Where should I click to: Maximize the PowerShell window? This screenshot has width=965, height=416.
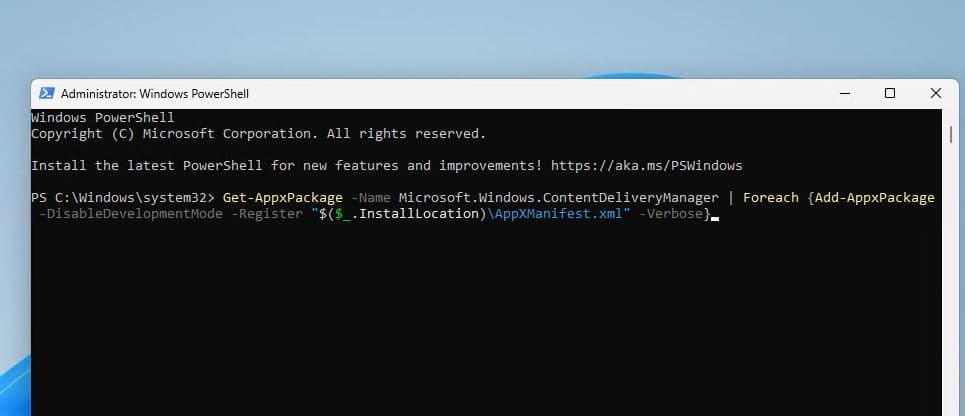(890, 93)
